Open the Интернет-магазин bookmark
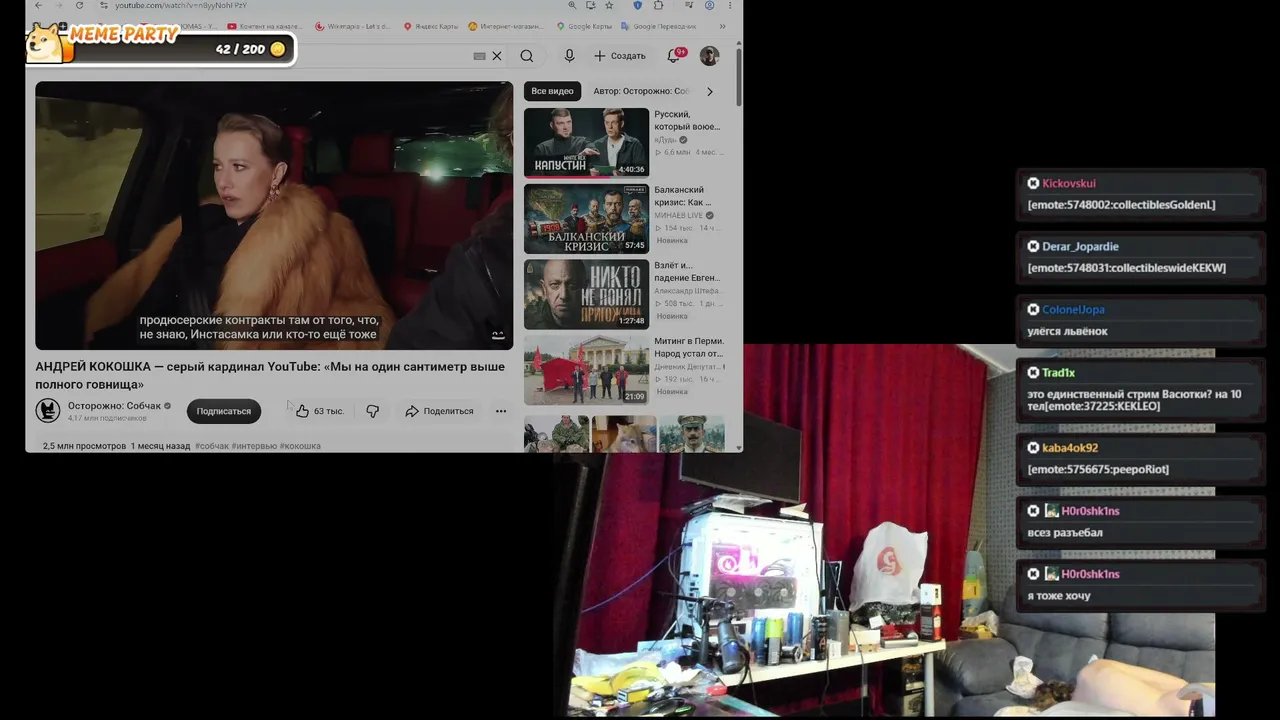Viewport: 1280px width, 720px height. point(506,26)
